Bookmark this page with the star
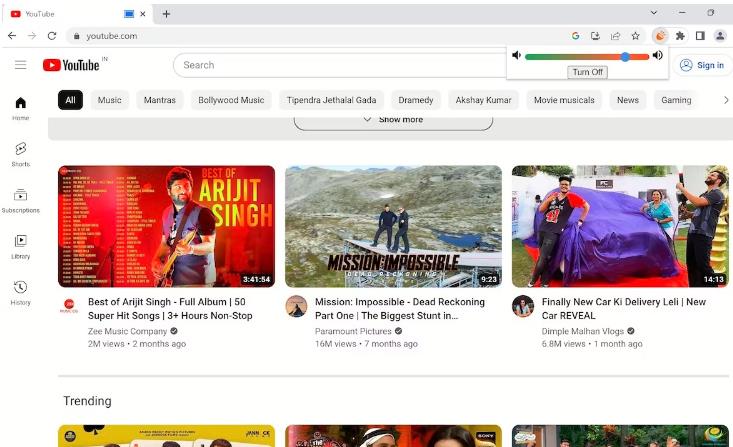 click(635, 36)
